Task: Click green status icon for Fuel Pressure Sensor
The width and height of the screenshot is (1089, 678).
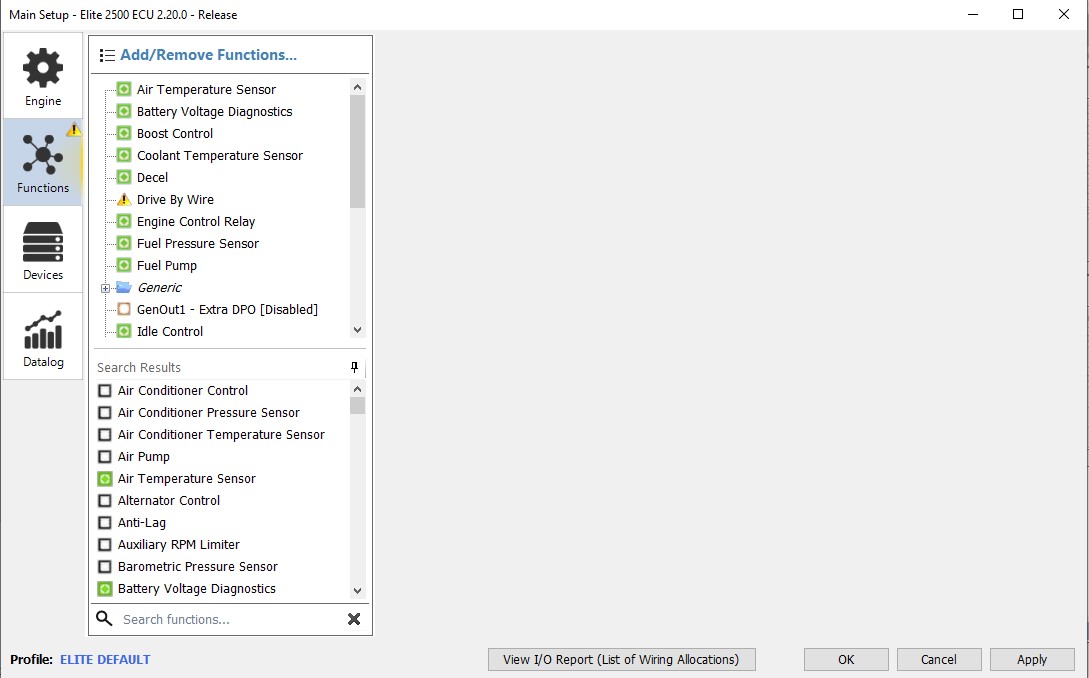Action: point(124,243)
